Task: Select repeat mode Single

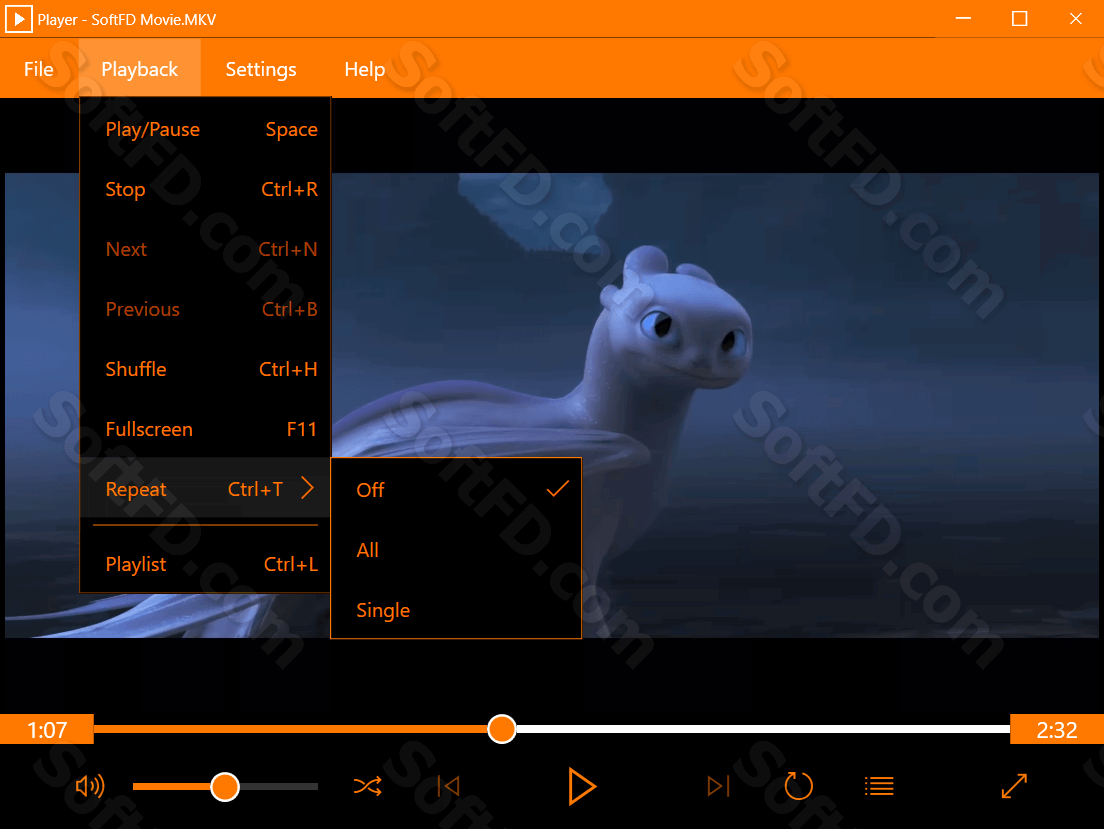Action: coord(456,610)
